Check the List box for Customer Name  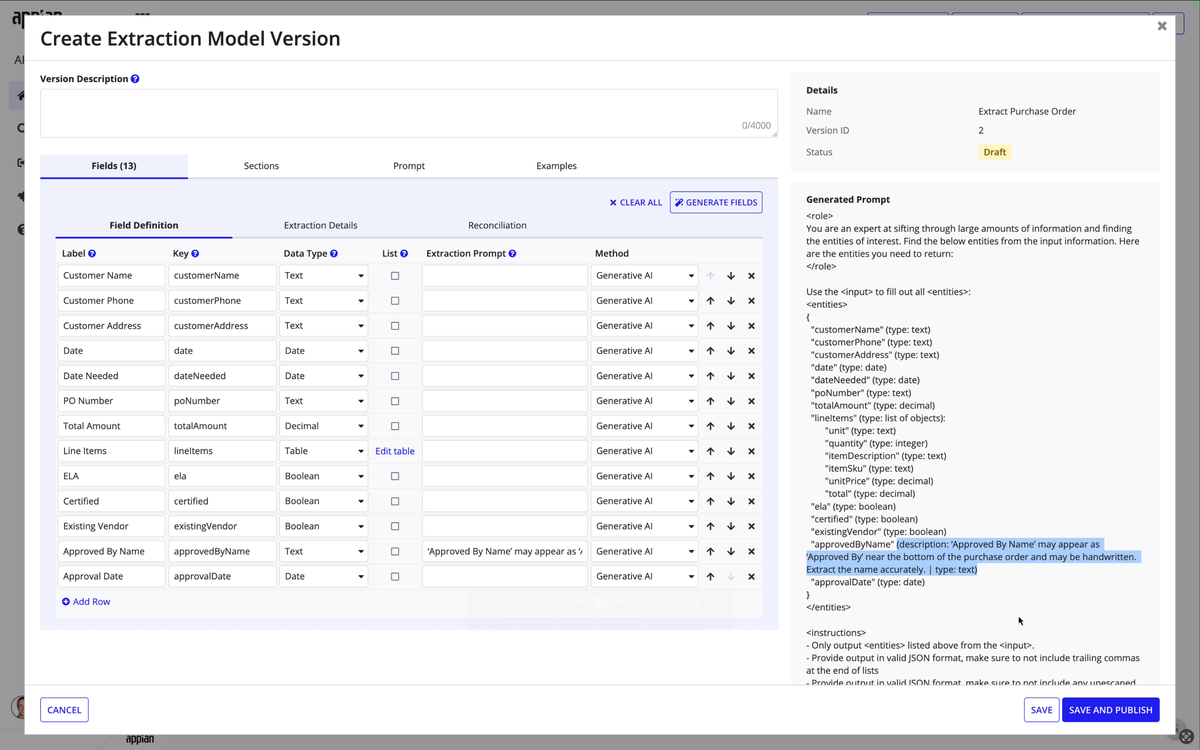click(x=395, y=276)
